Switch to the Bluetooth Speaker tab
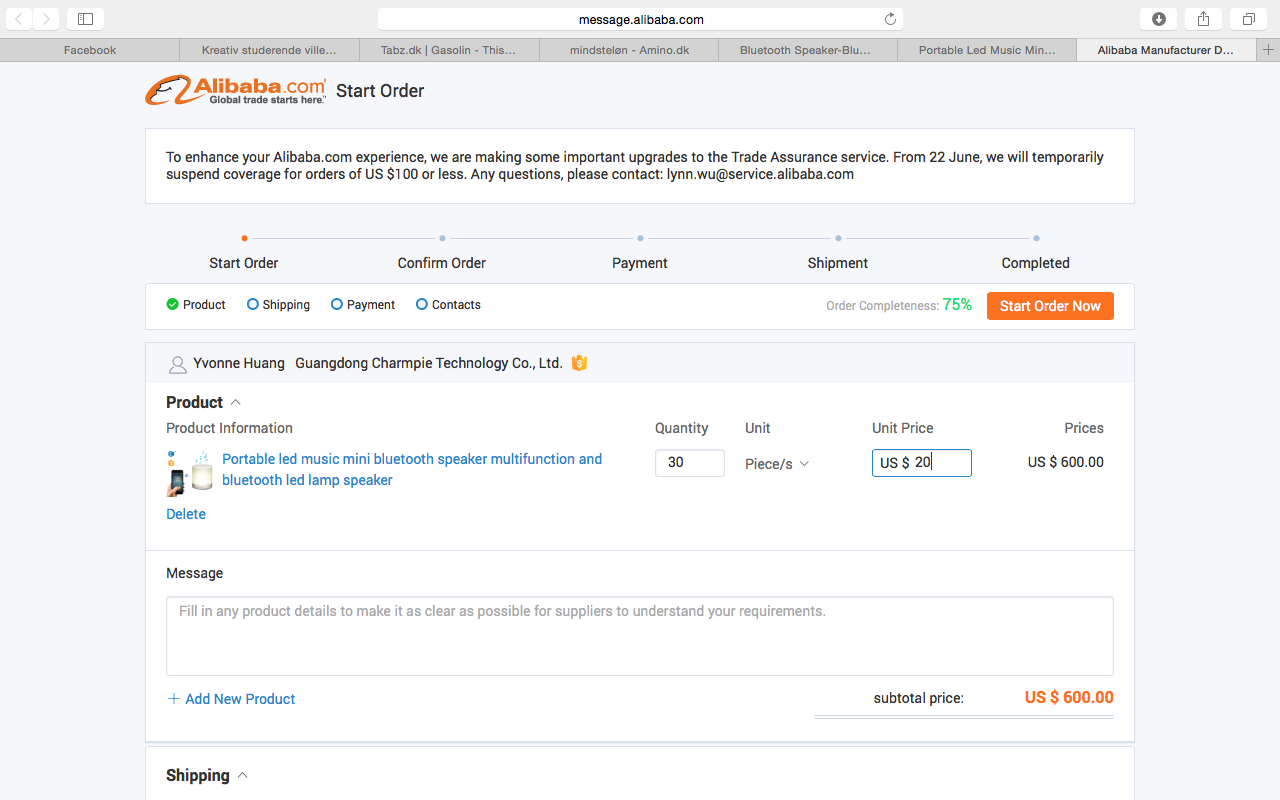Image resolution: width=1280 pixels, height=800 pixels. coord(807,50)
